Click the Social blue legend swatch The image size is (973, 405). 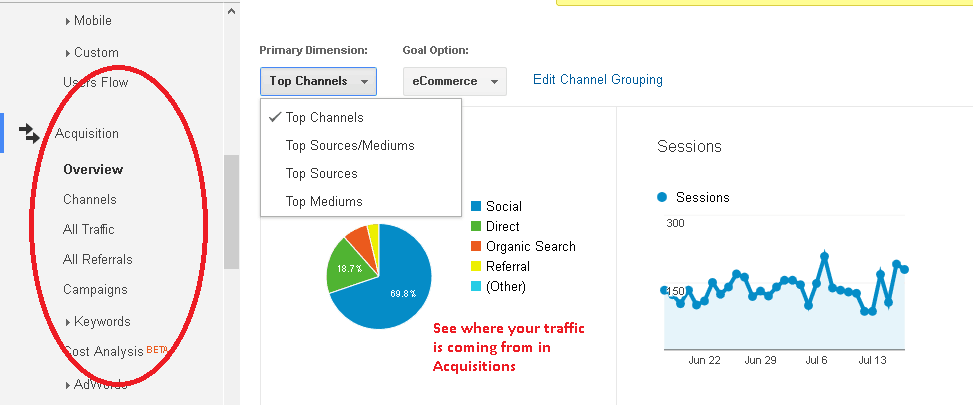(x=476, y=207)
